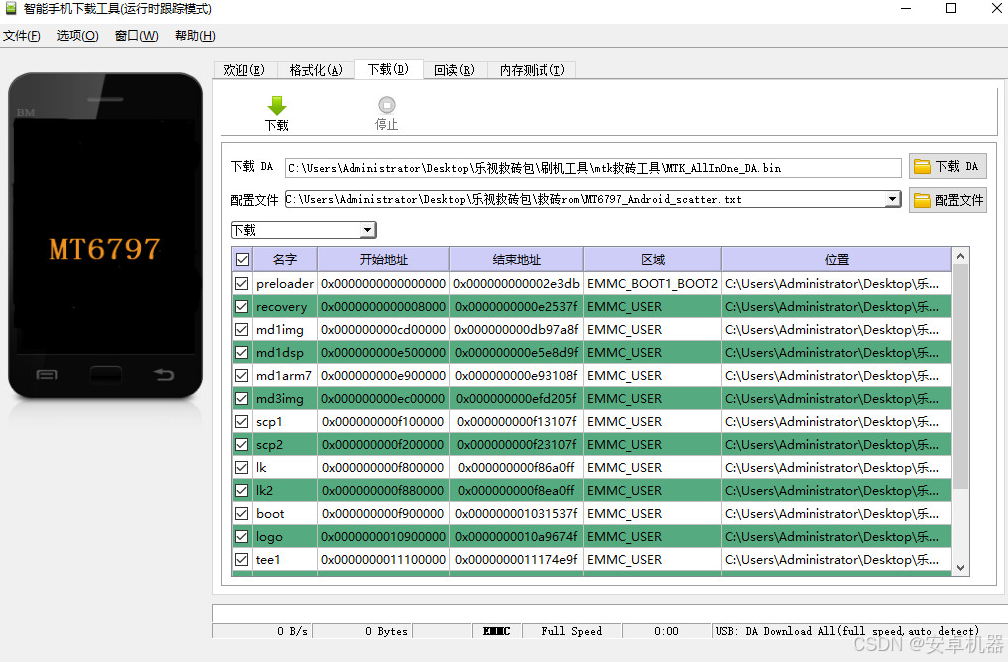Click the table scrollbar up arrow
1008x662 pixels.
click(x=960, y=256)
